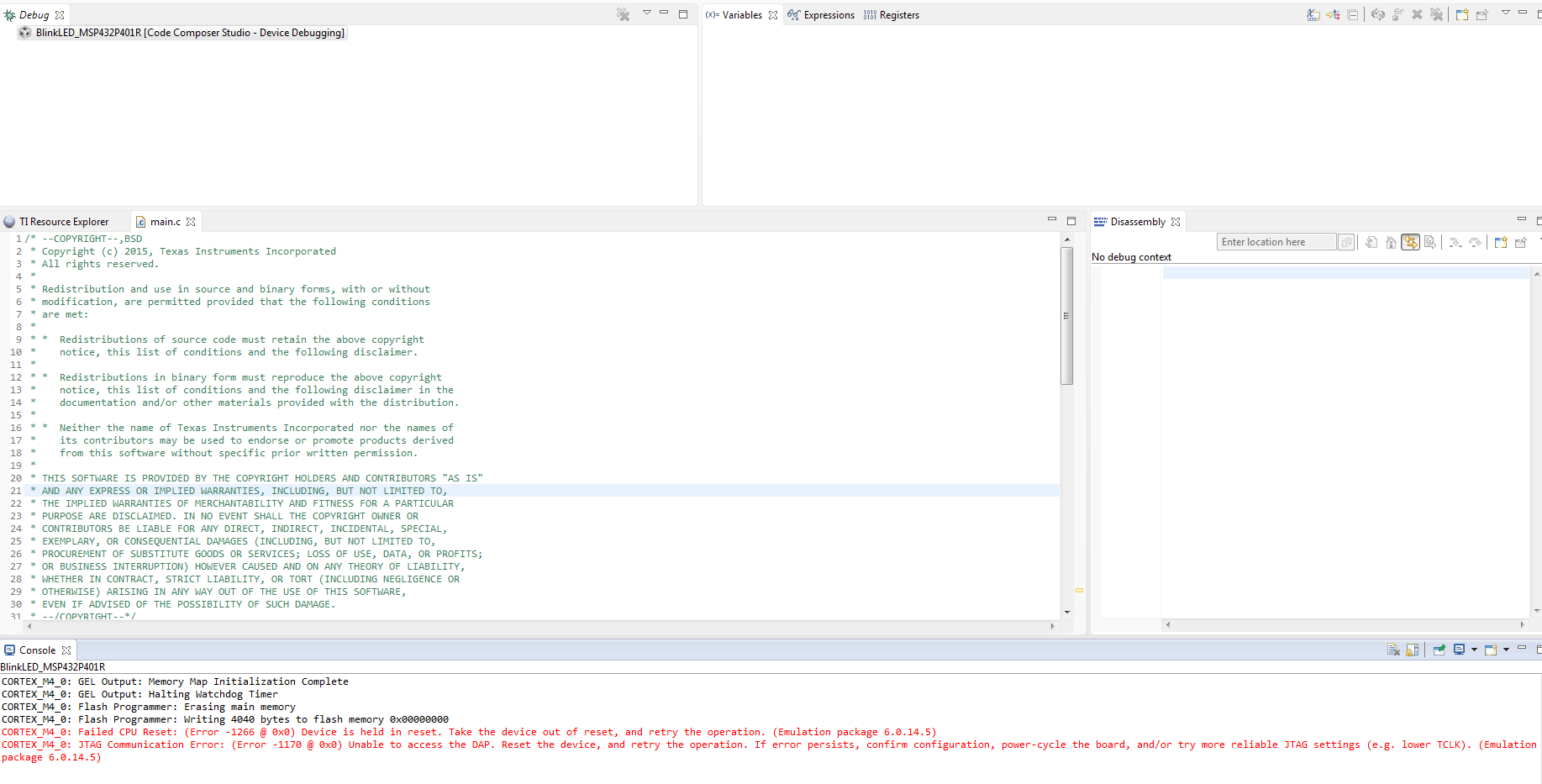
Task: Maximize the Debug view panel
Action: 683,13
